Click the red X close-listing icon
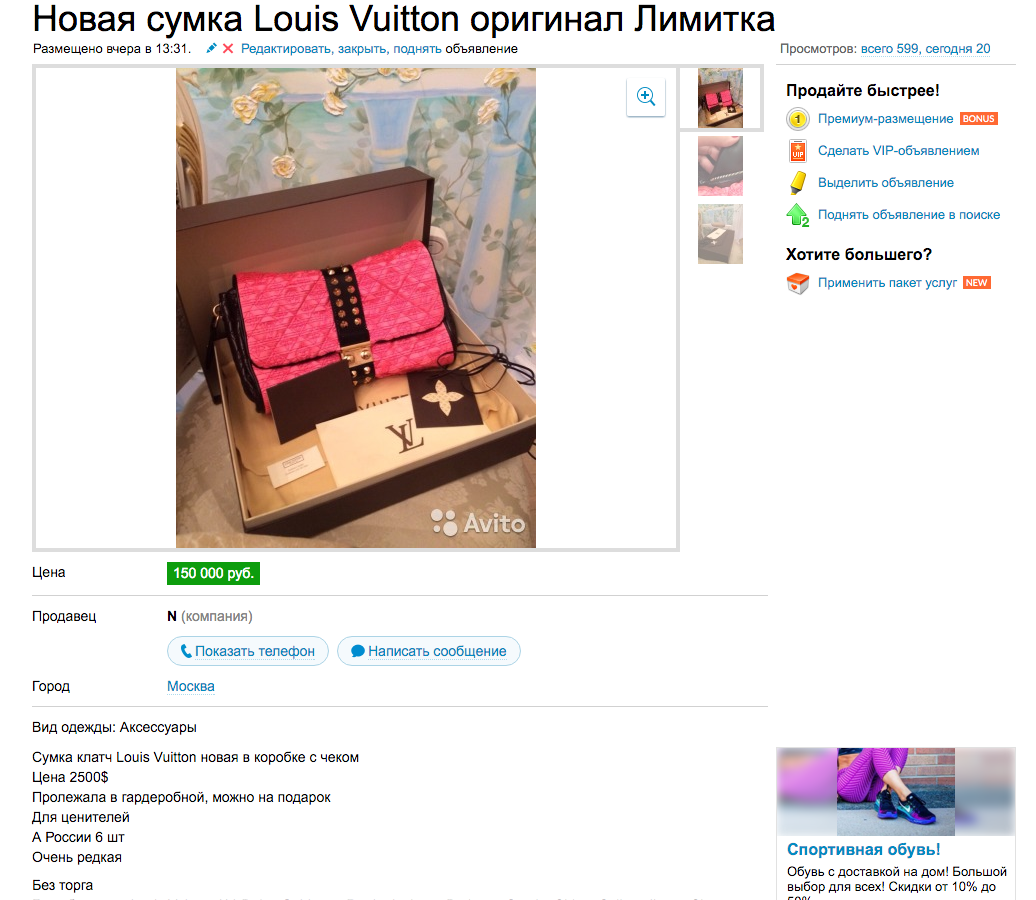 (x=228, y=48)
